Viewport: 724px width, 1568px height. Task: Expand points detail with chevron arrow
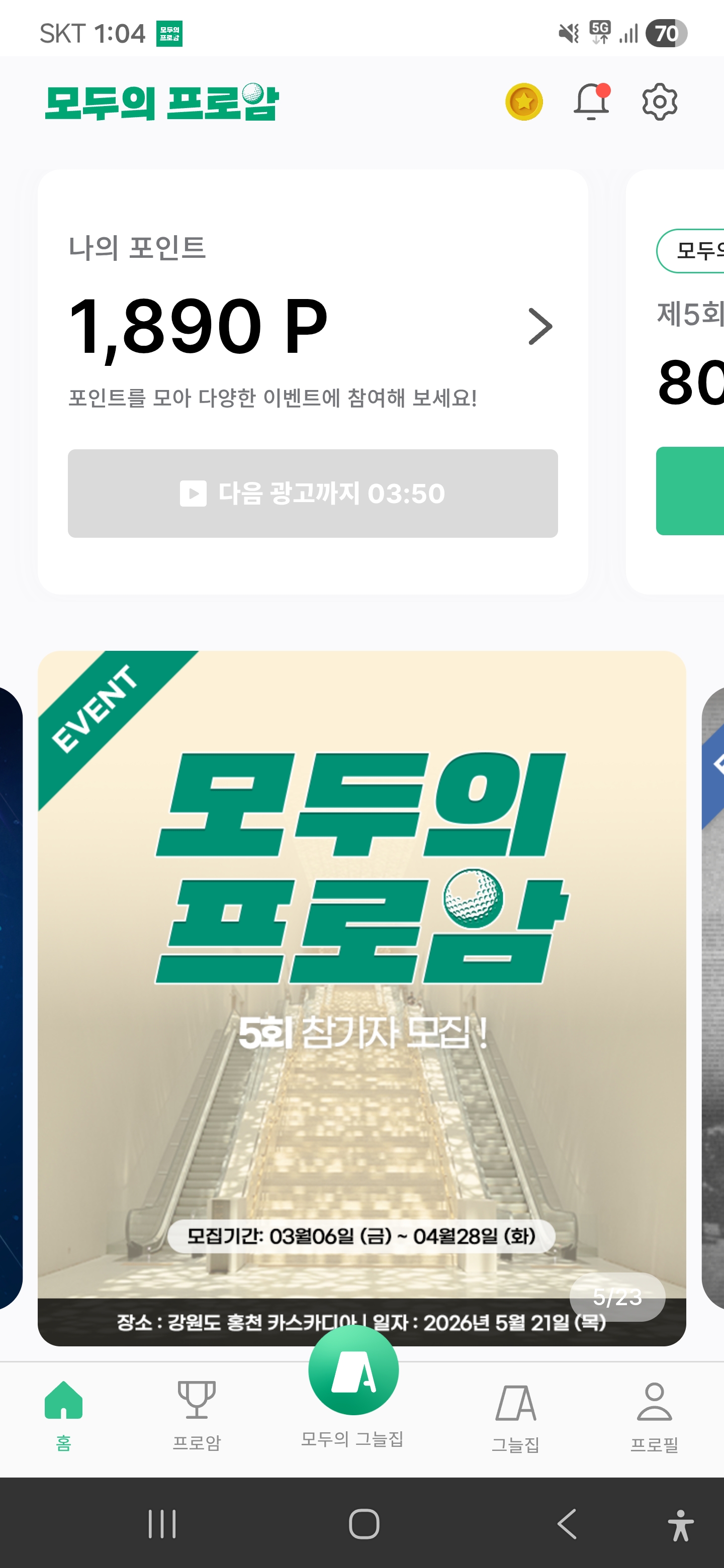[540, 327]
